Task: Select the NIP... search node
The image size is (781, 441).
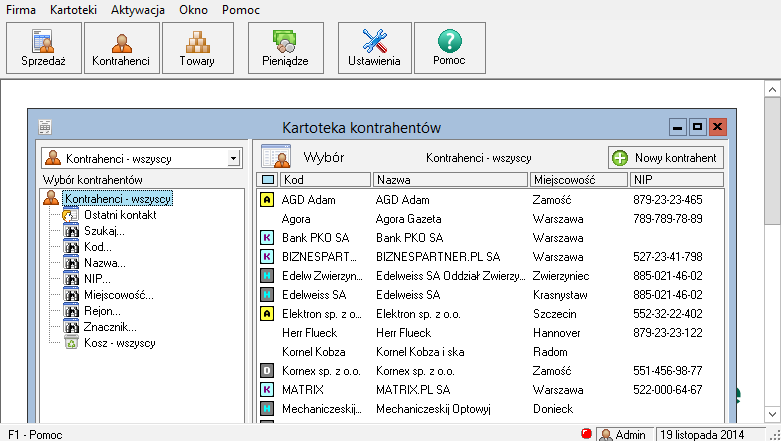Action: click(x=97, y=279)
